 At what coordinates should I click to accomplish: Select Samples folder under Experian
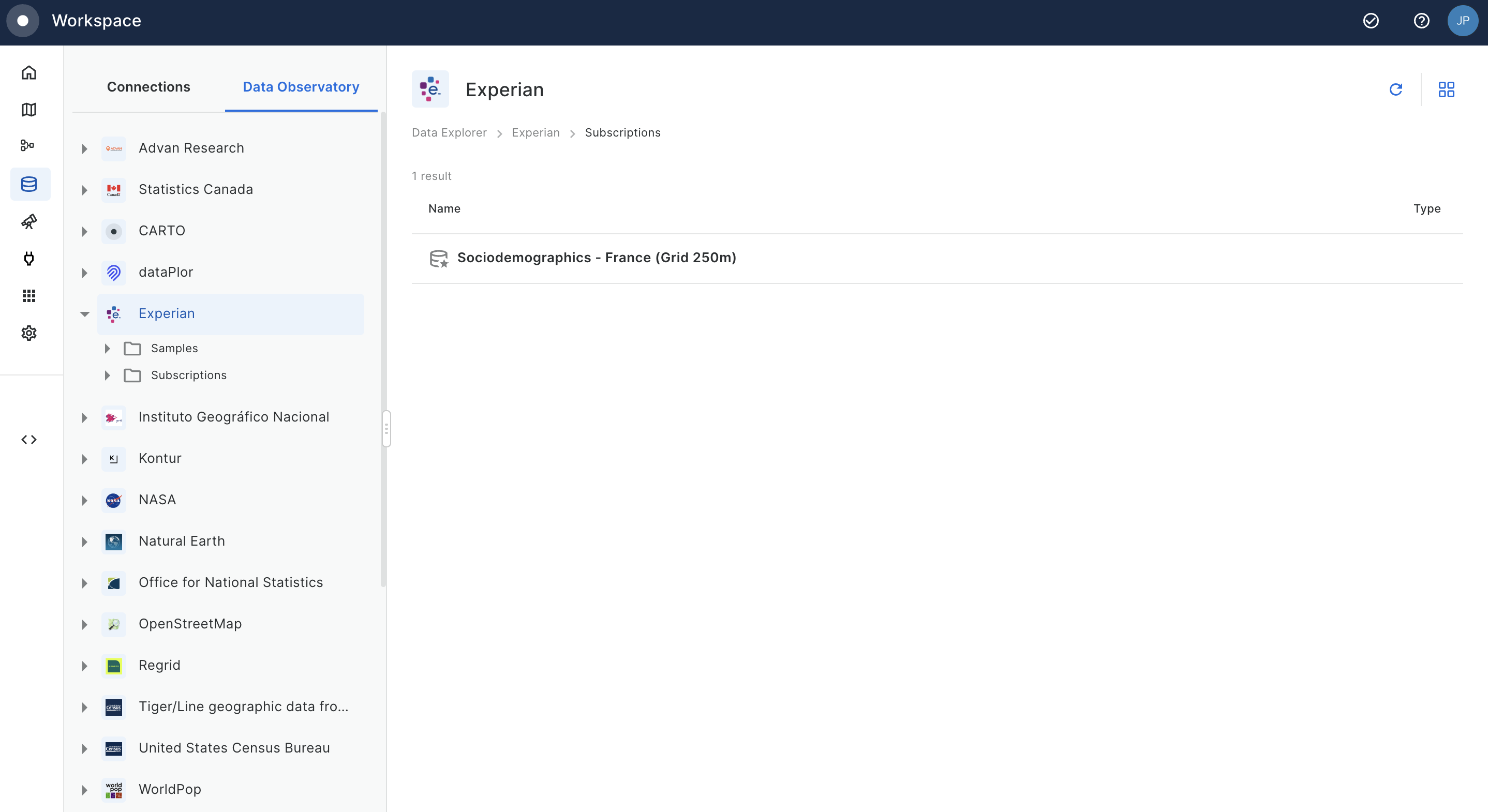(x=174, y=348)
